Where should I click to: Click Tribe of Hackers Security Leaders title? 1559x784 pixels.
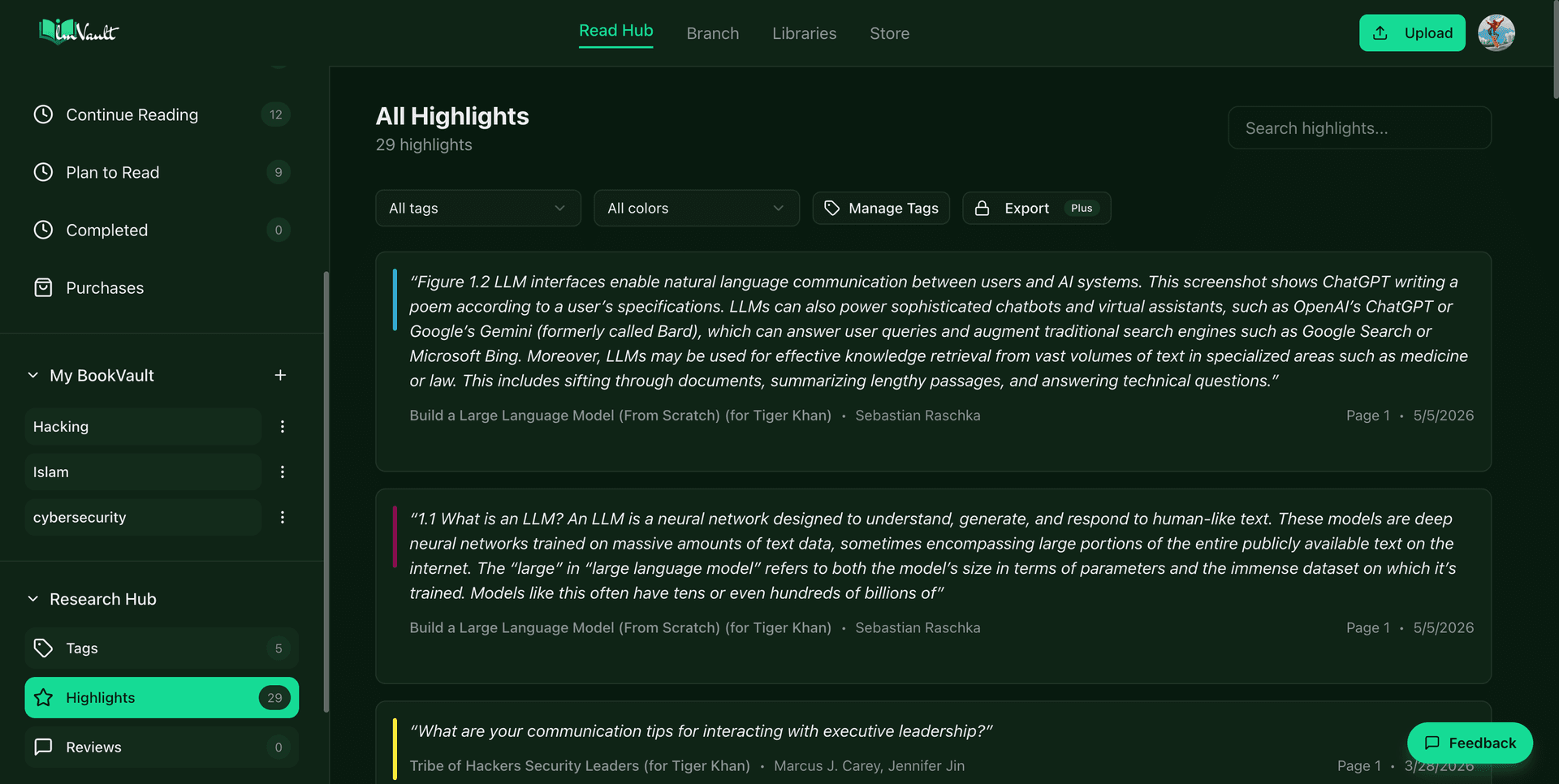[x=580, y=765]
